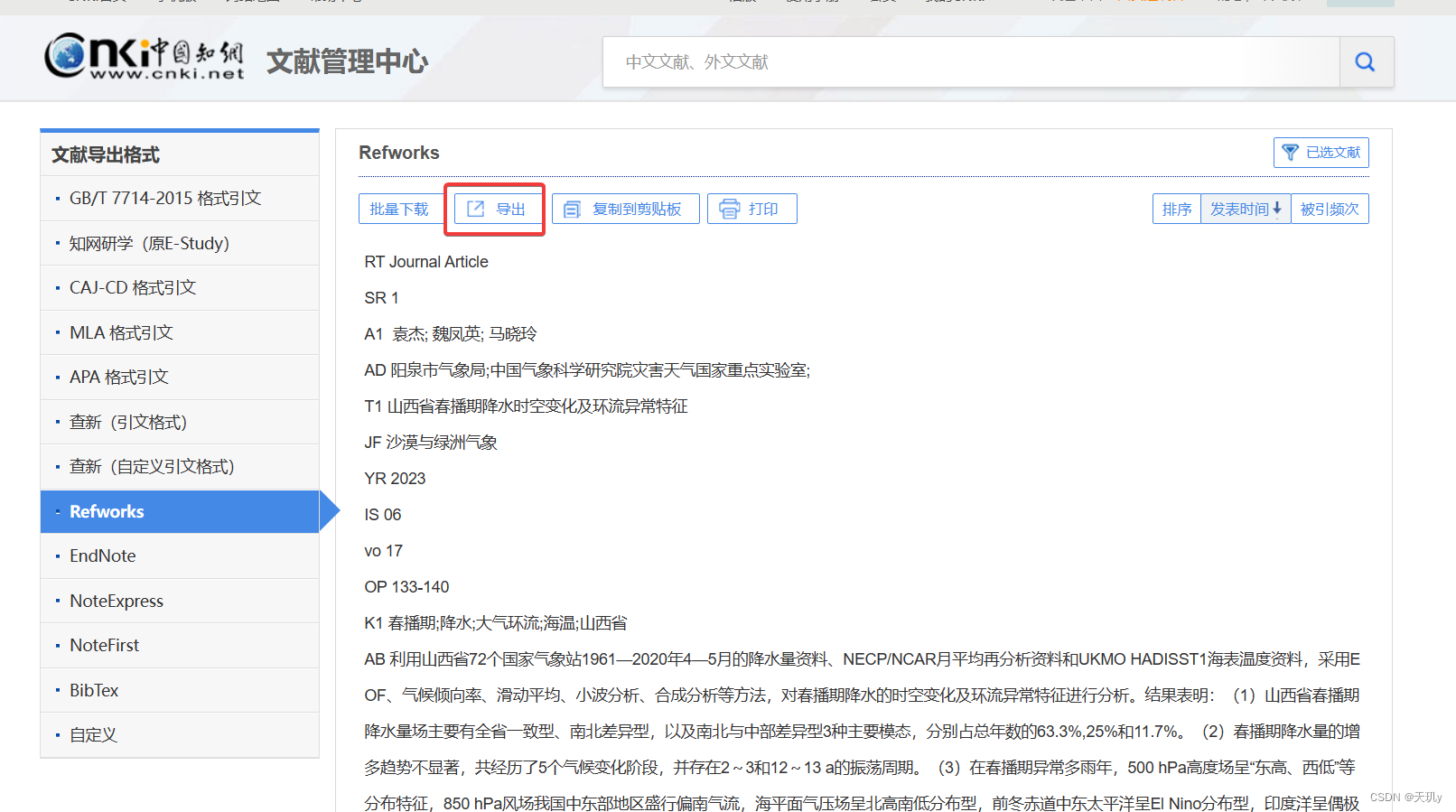This screenshot has width=1456, height=812.
Task: Click the 'K1' keywords line
Action: coord(495,623)
